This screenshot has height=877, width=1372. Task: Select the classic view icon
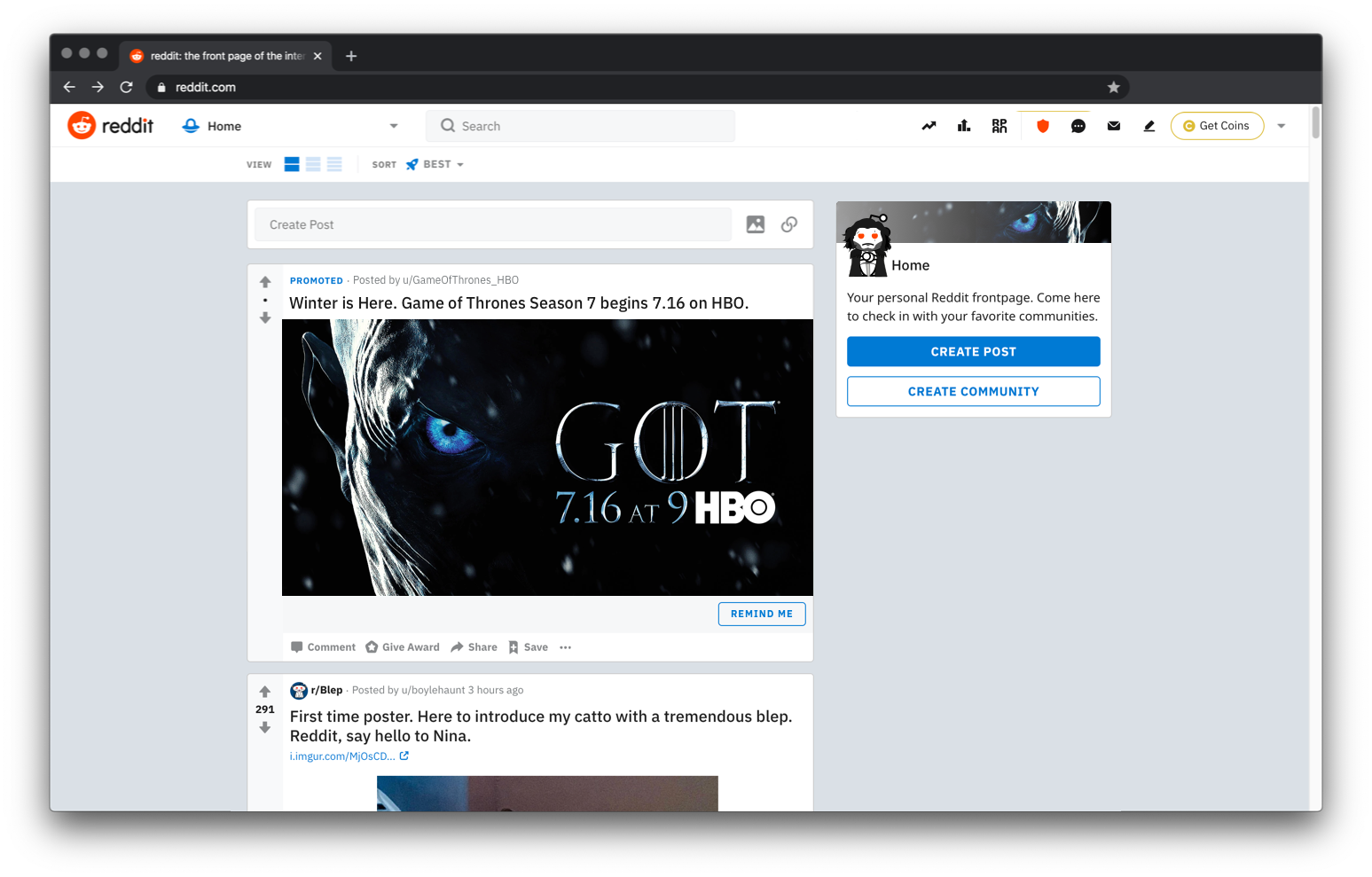tap(313, 164)
